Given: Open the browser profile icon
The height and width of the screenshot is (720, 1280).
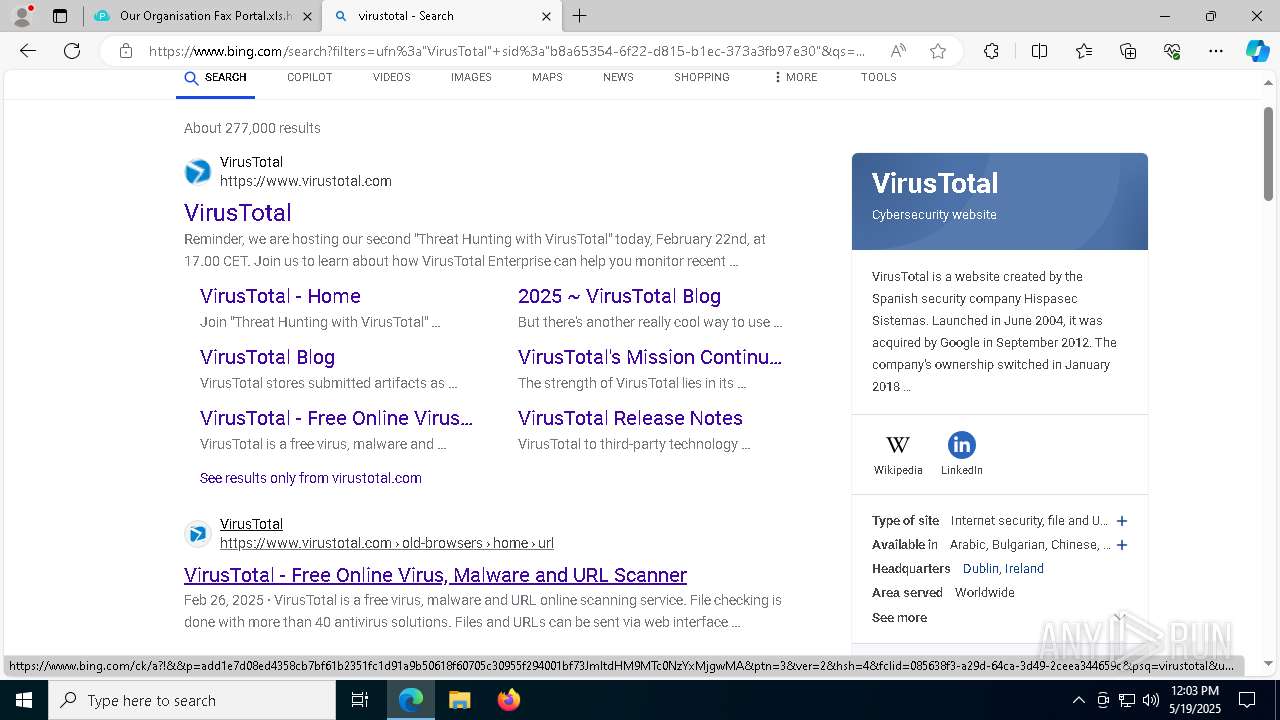Looking at the screenshot, I should [x=21, y=16].
